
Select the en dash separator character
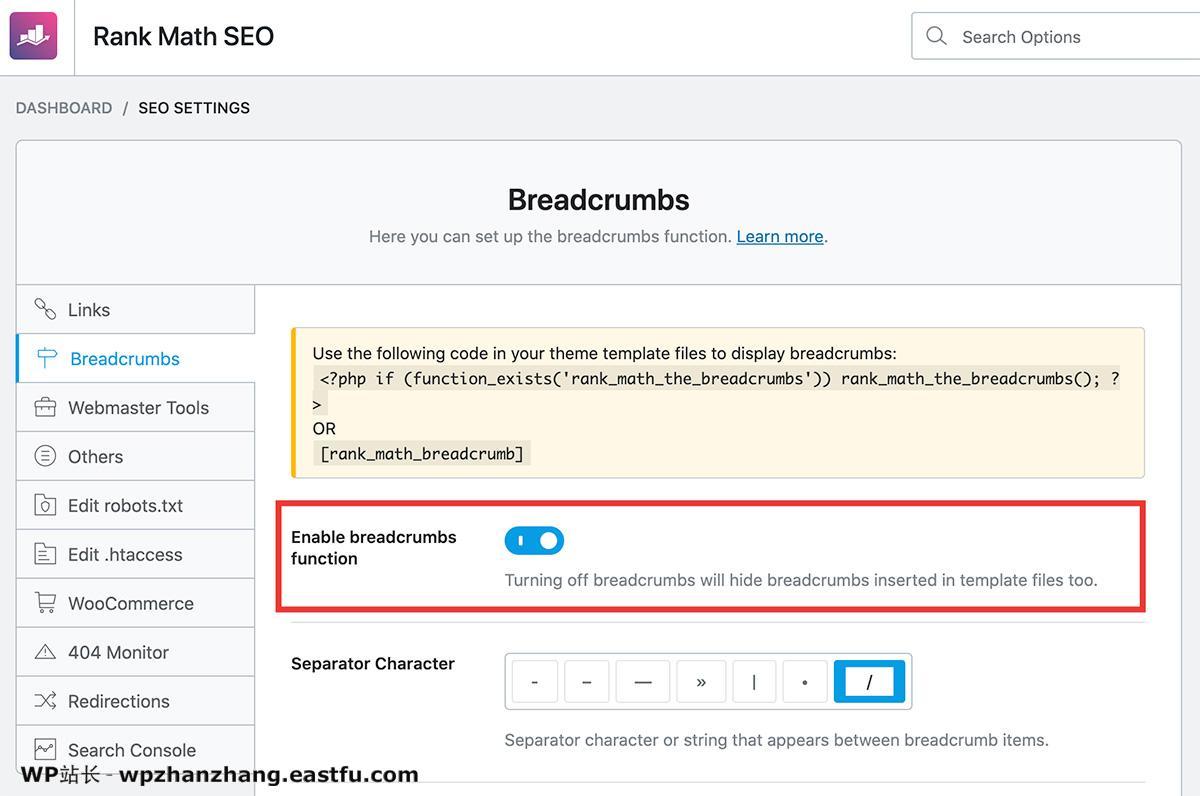[x=587, y=682]
